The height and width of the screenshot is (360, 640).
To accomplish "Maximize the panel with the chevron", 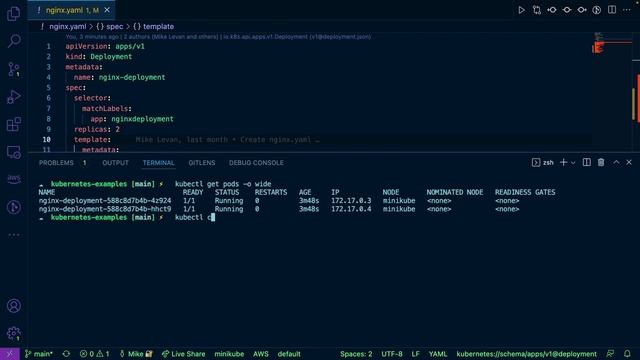I will pyautogui.click(x=616, y=162).
